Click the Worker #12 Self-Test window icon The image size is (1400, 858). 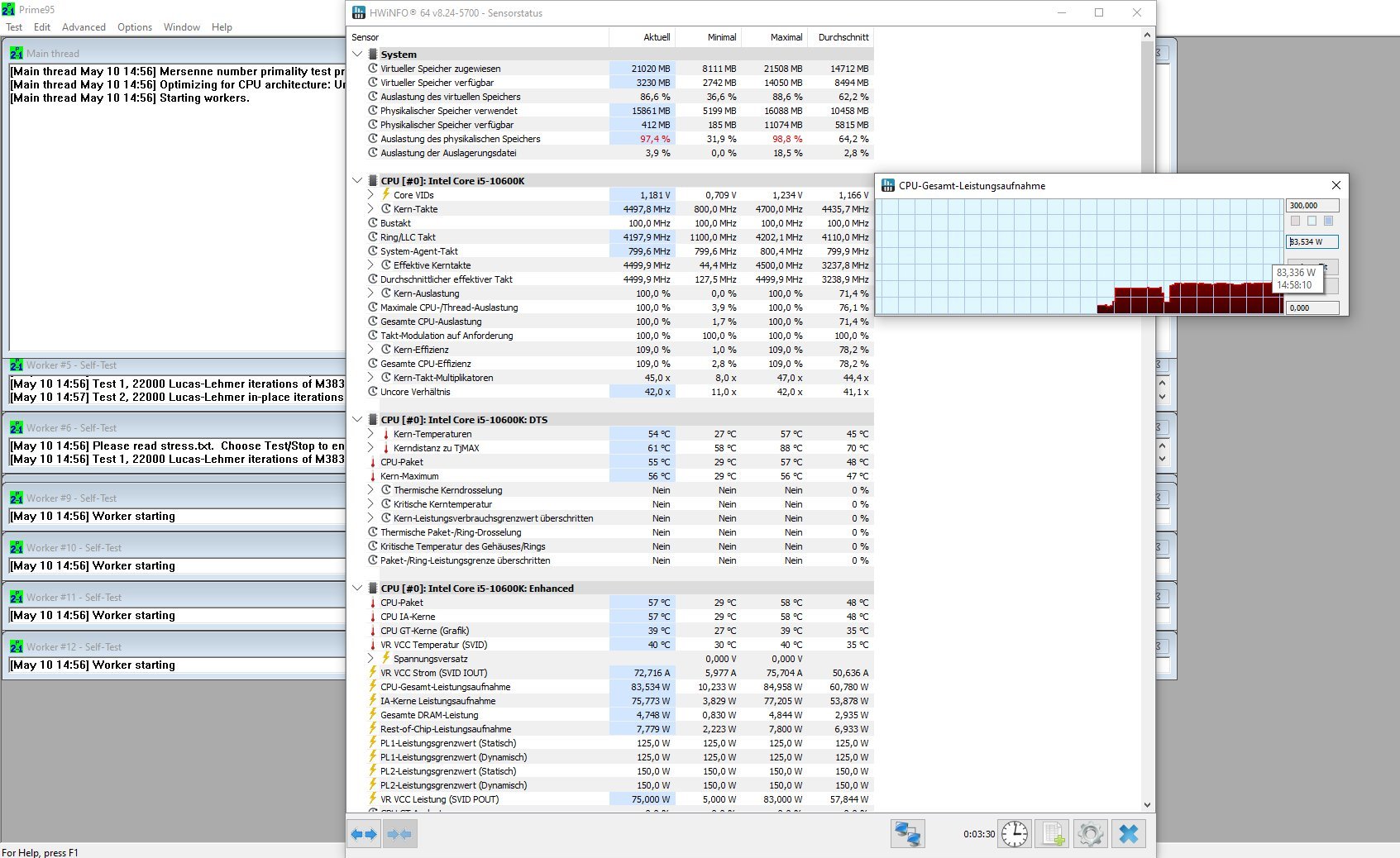pos(17,646)
